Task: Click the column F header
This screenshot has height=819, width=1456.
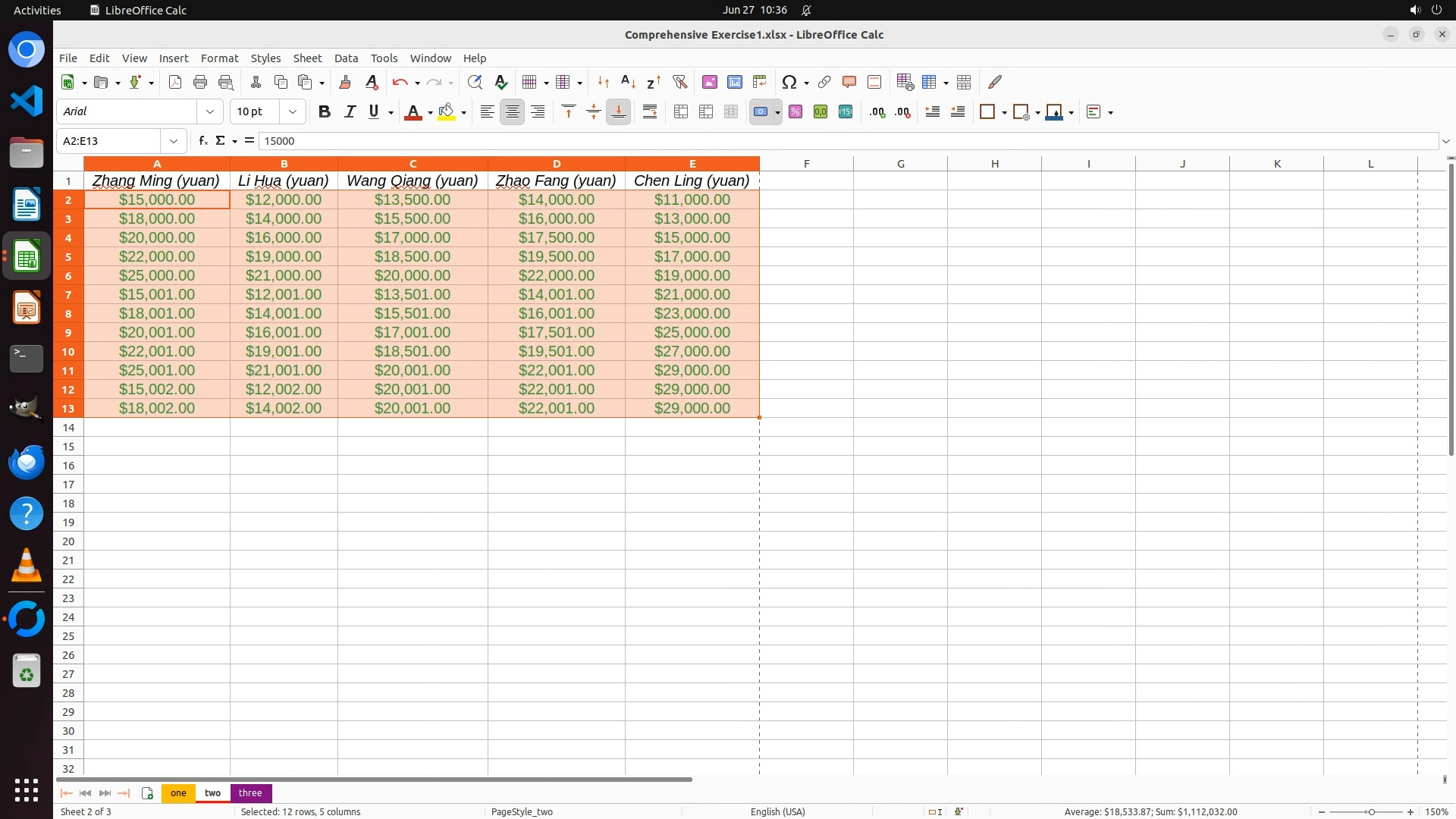Action: coord(806,164)
